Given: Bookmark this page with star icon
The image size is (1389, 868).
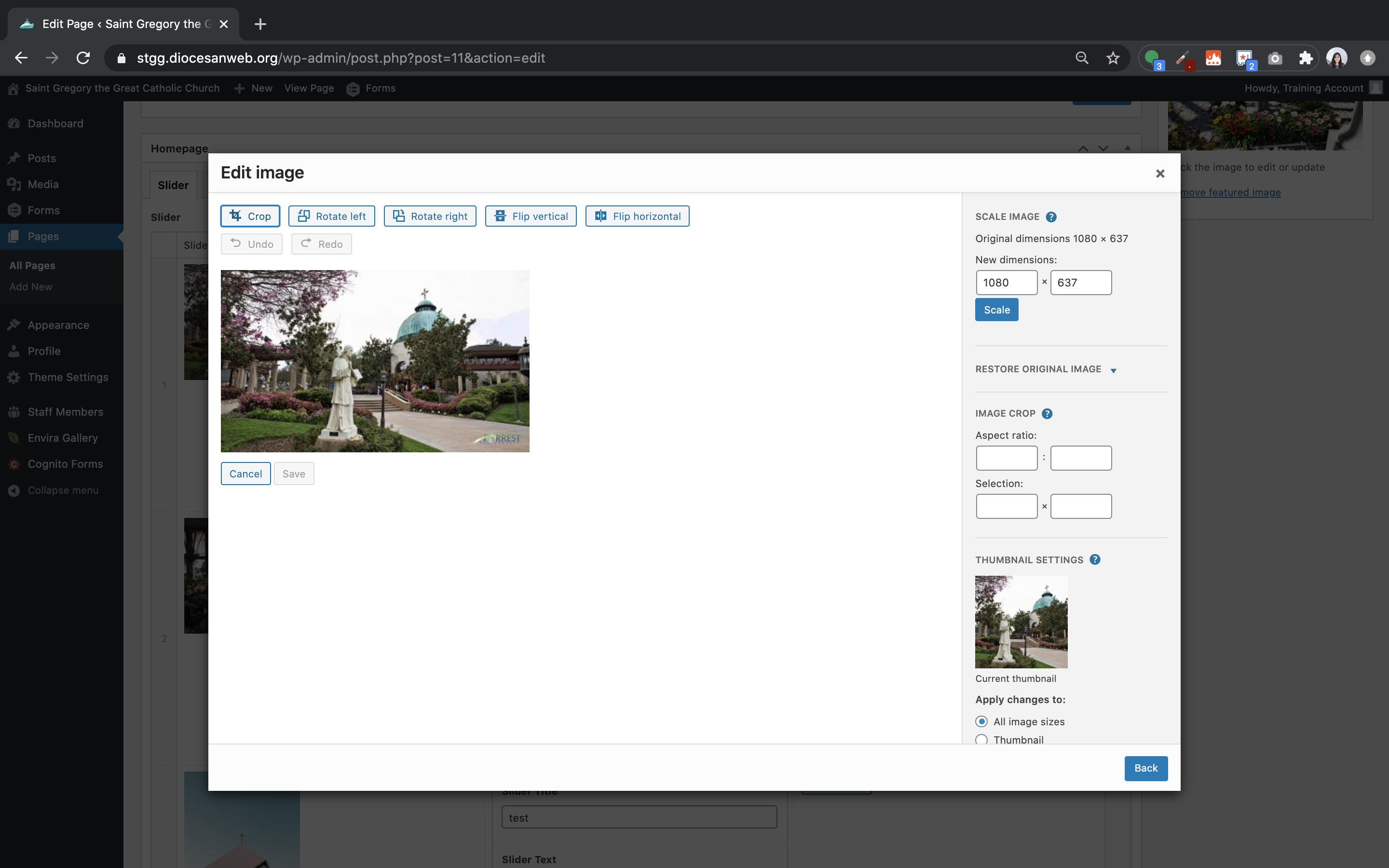Looking at the screenshot, I should point(1113,58).
